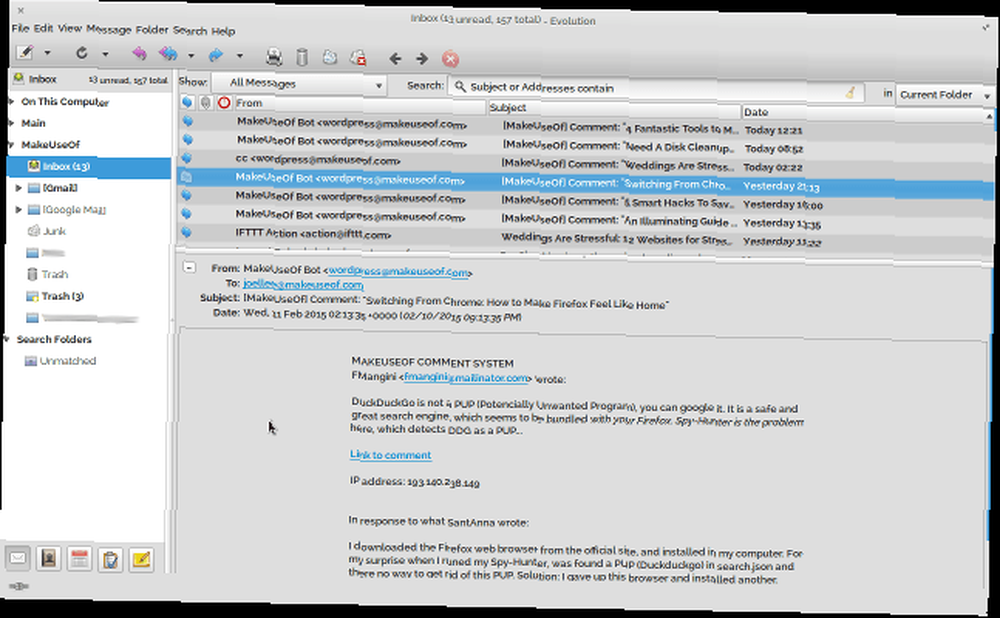Open the Forward dropdown arrow
The width and height of the screenshot is (1000, 618).
[240, 56]
